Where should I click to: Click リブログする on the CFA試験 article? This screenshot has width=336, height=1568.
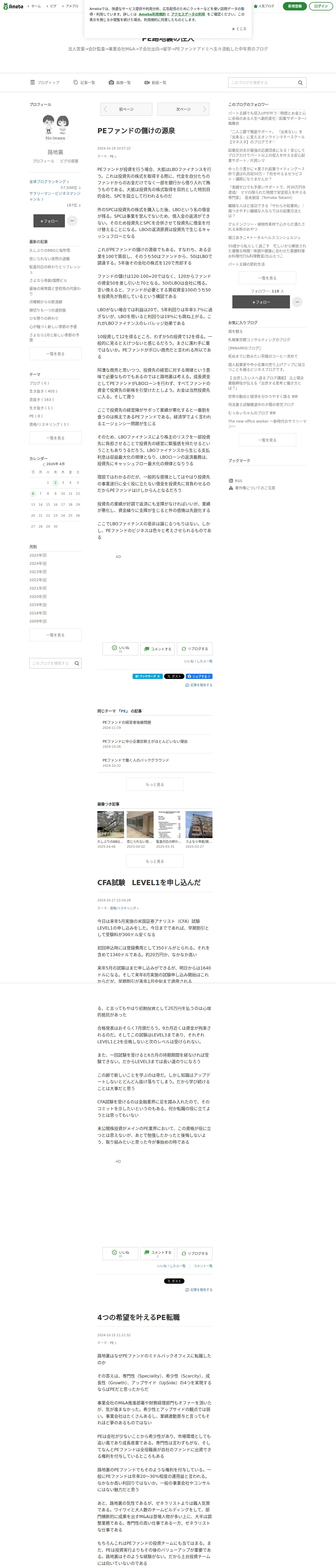coord(194,1253)
